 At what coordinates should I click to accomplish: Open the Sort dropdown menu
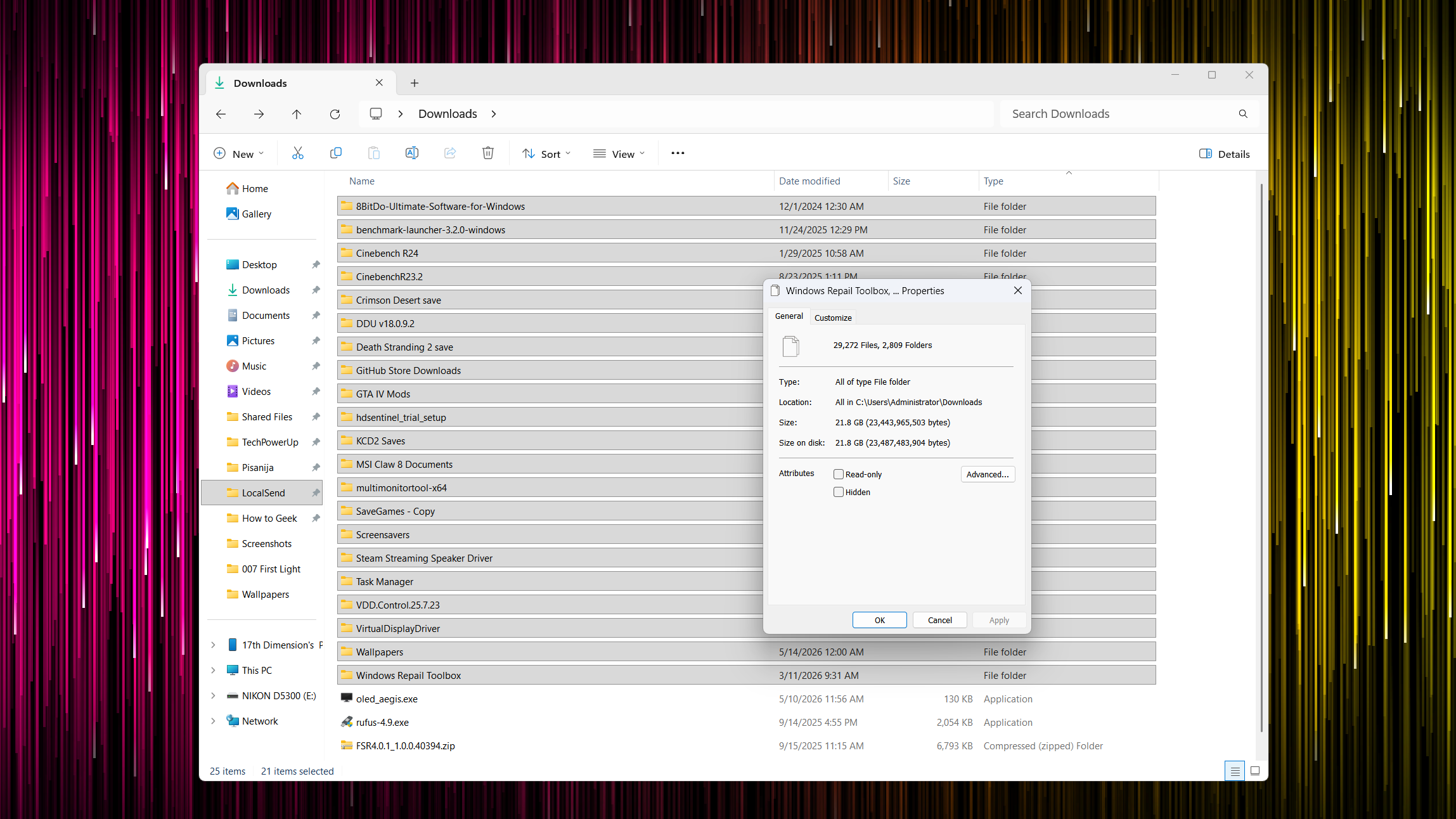(546, 154)
